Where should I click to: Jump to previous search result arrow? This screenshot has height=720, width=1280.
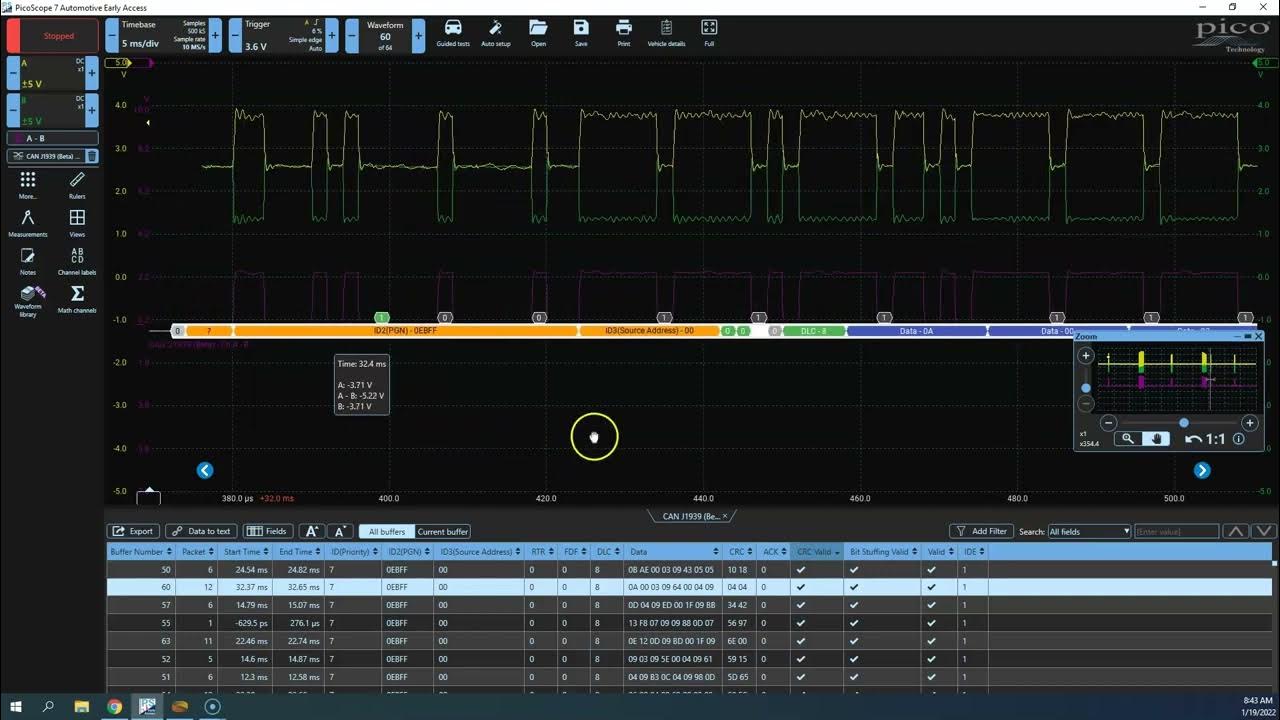(x=1236, y=531)
